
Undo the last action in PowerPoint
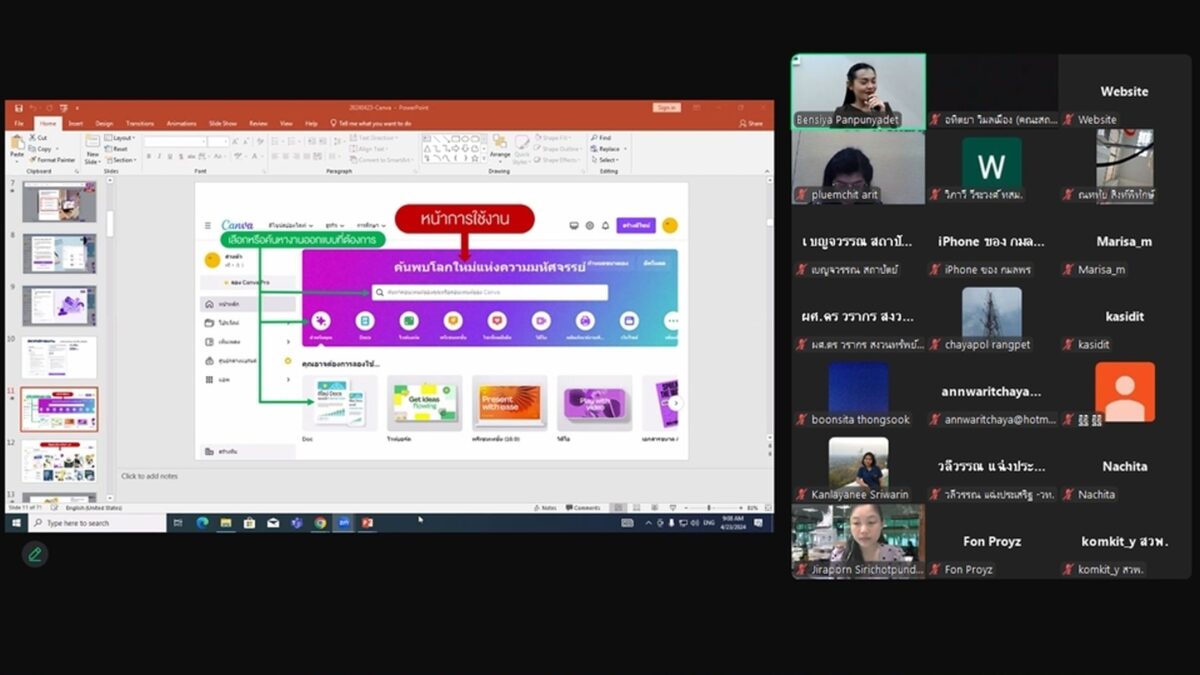[x=33, y=107]
